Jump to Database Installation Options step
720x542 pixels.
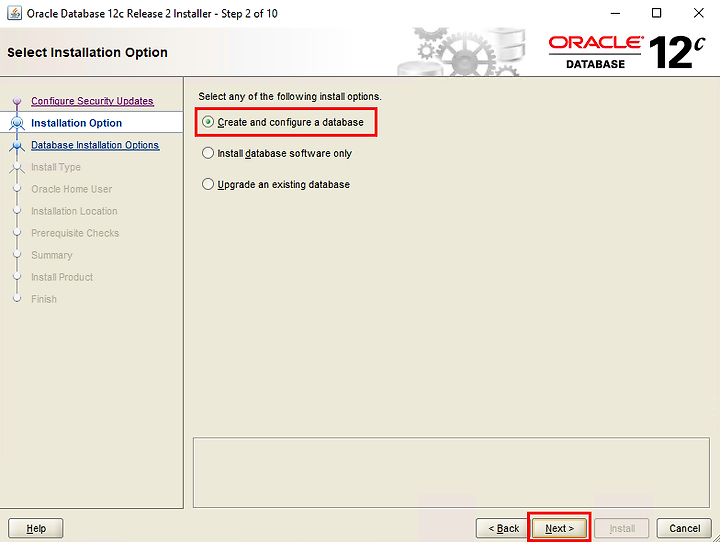[95, 145]
